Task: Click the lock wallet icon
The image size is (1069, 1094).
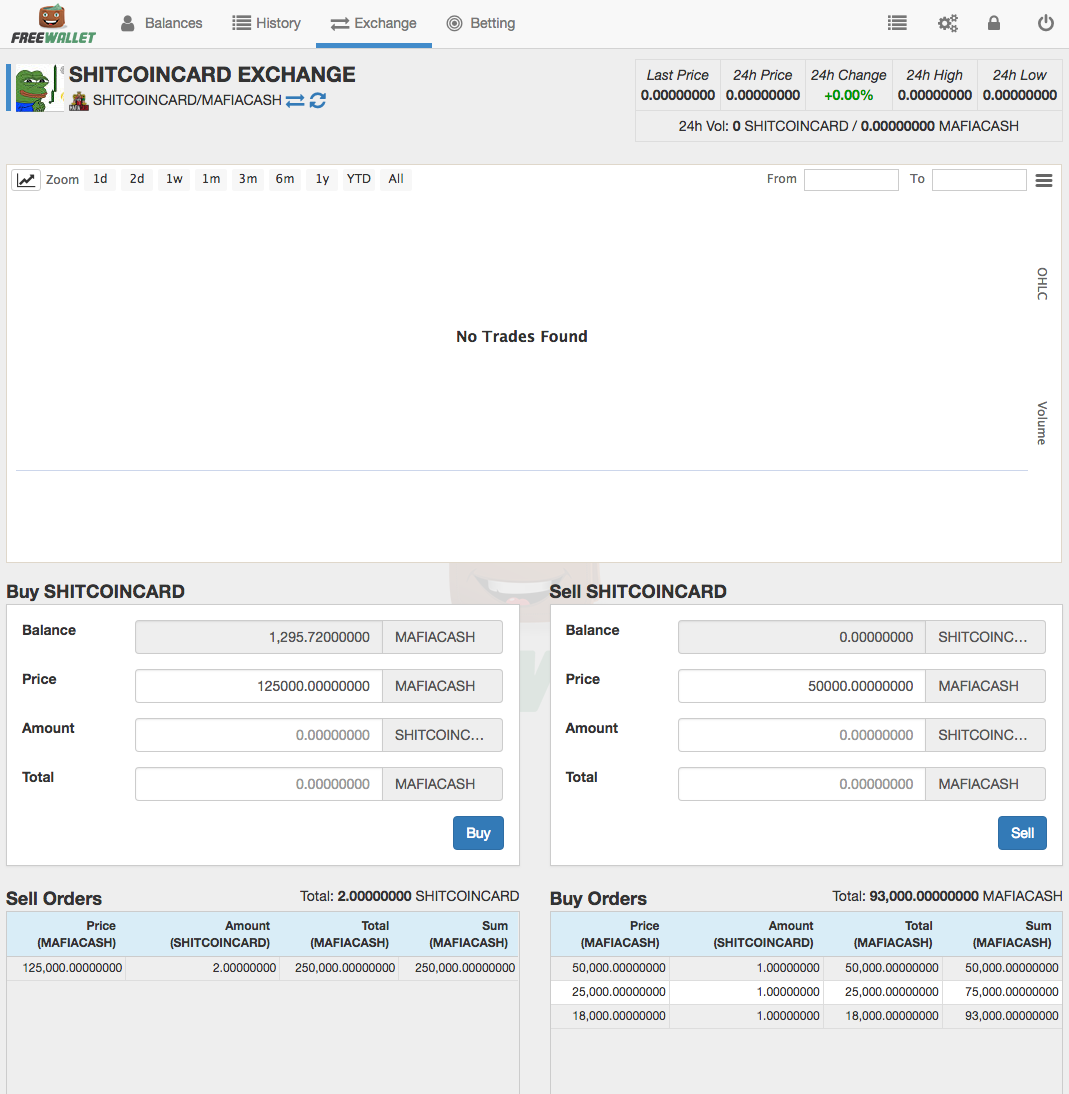Action: tap(994, 23)
